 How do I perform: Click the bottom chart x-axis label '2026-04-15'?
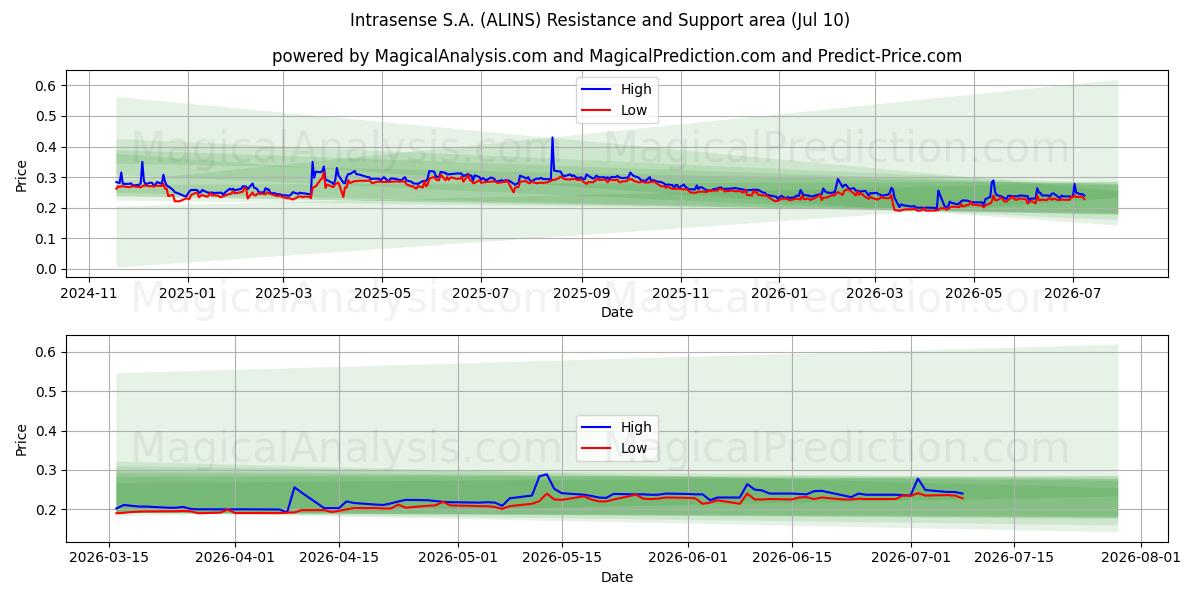tap(339, 559)
